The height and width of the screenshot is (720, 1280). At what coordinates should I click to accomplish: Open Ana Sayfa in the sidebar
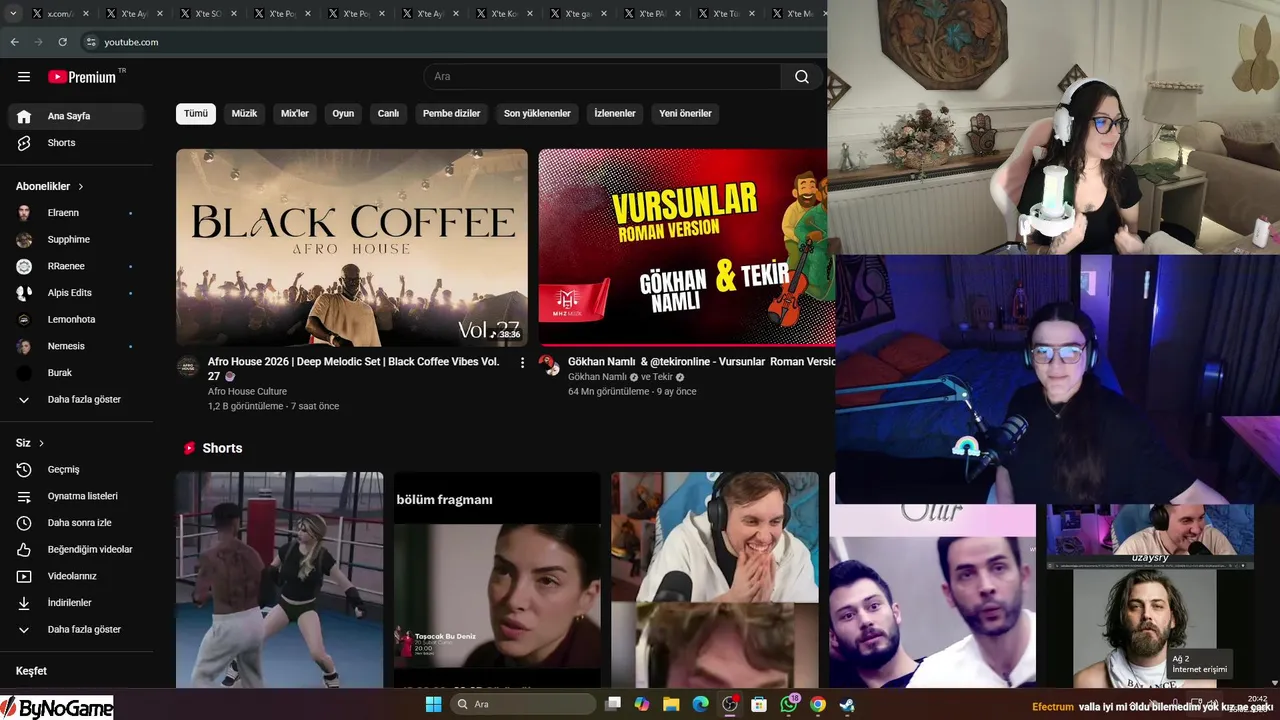76,116
